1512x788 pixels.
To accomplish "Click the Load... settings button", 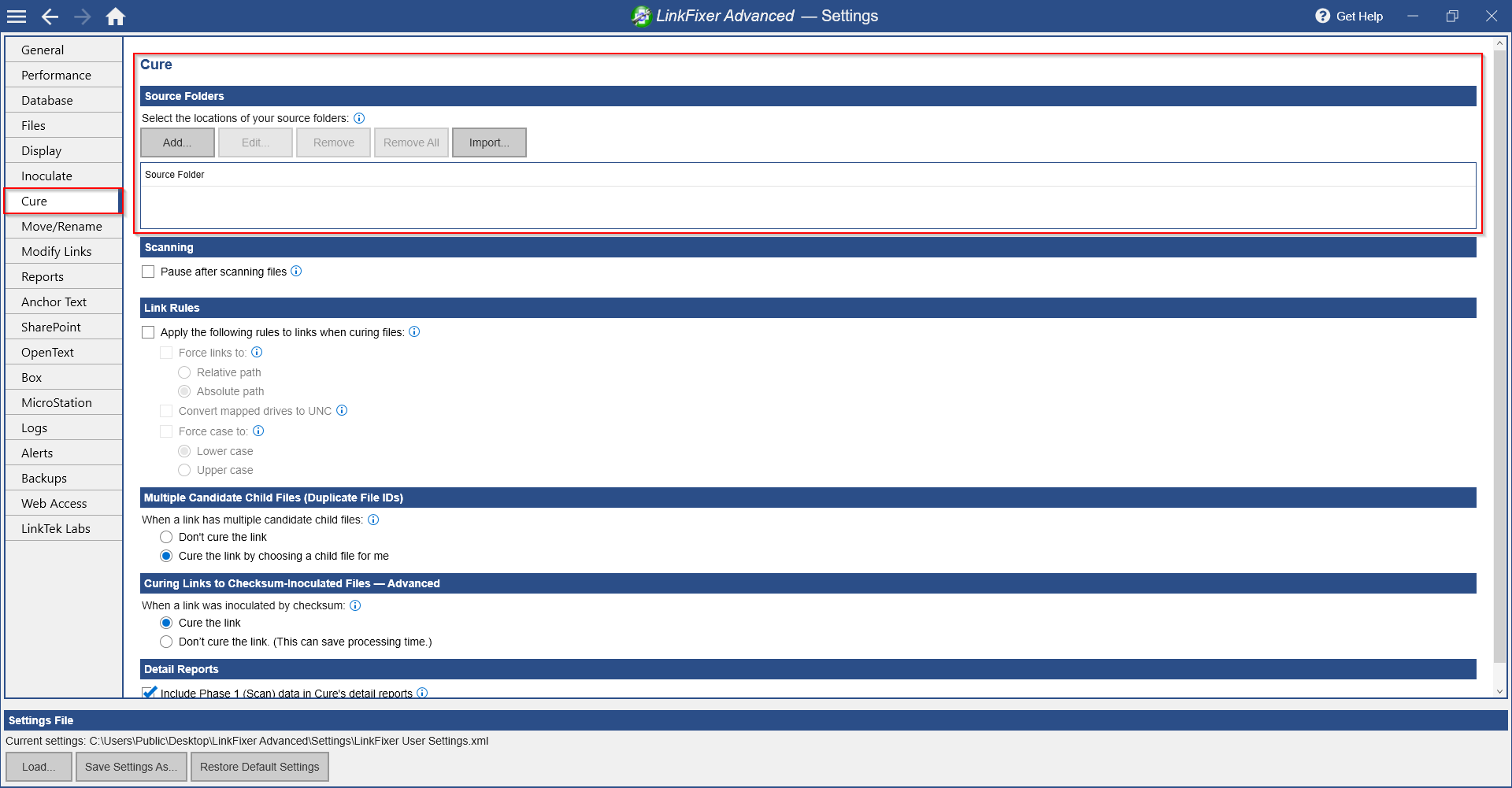I will coord(39,767).
